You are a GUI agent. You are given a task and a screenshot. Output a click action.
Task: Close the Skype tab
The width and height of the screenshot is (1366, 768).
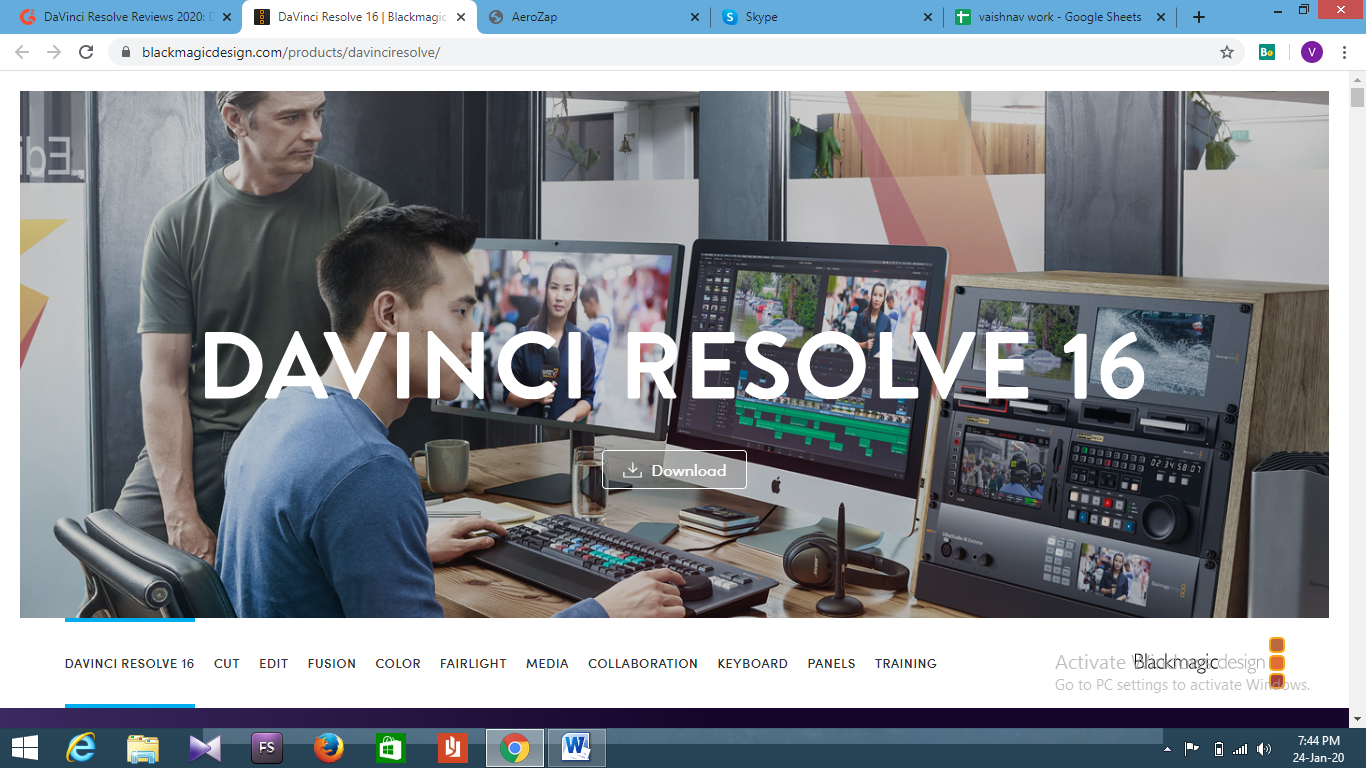(928, 17)
